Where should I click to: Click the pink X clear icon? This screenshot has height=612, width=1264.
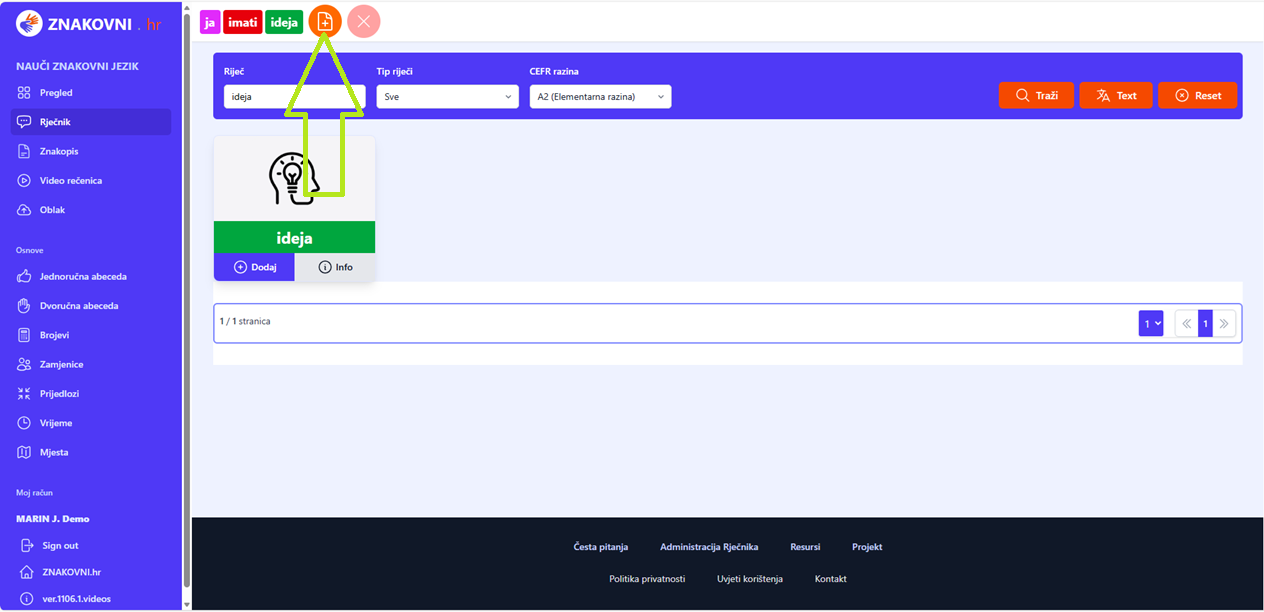364,21
